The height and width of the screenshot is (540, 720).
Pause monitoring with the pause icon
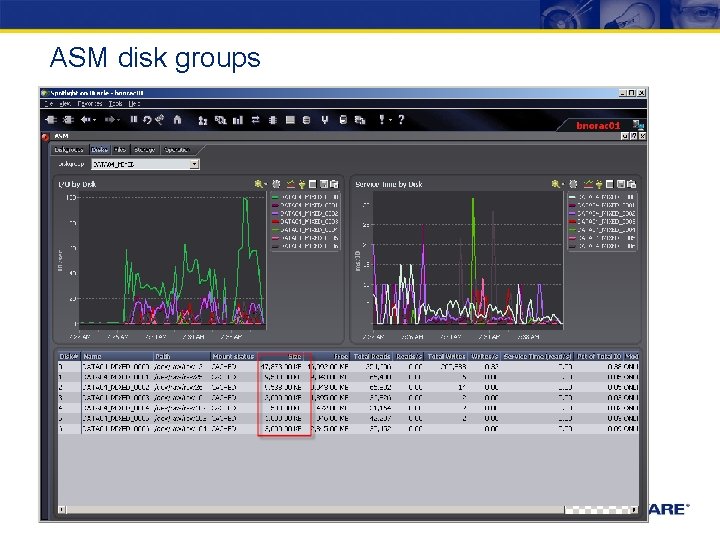tap(134, 120)
